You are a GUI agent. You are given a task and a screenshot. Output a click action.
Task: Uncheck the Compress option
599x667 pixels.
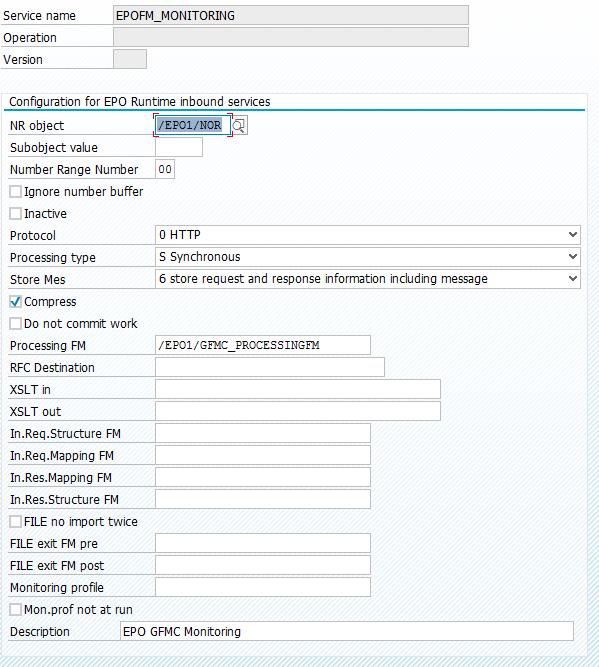click(16, 302)
